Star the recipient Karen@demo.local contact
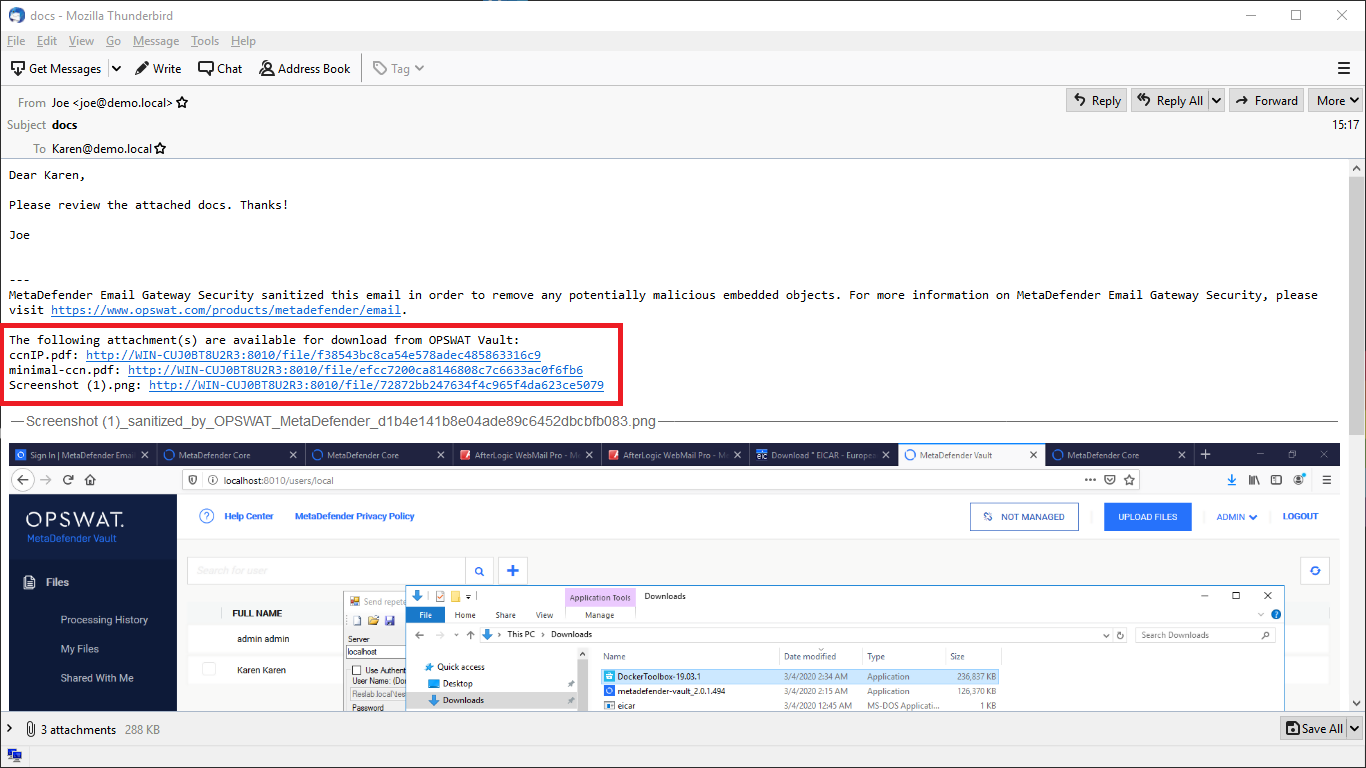The image size is (1366, 768). point(160,148)
